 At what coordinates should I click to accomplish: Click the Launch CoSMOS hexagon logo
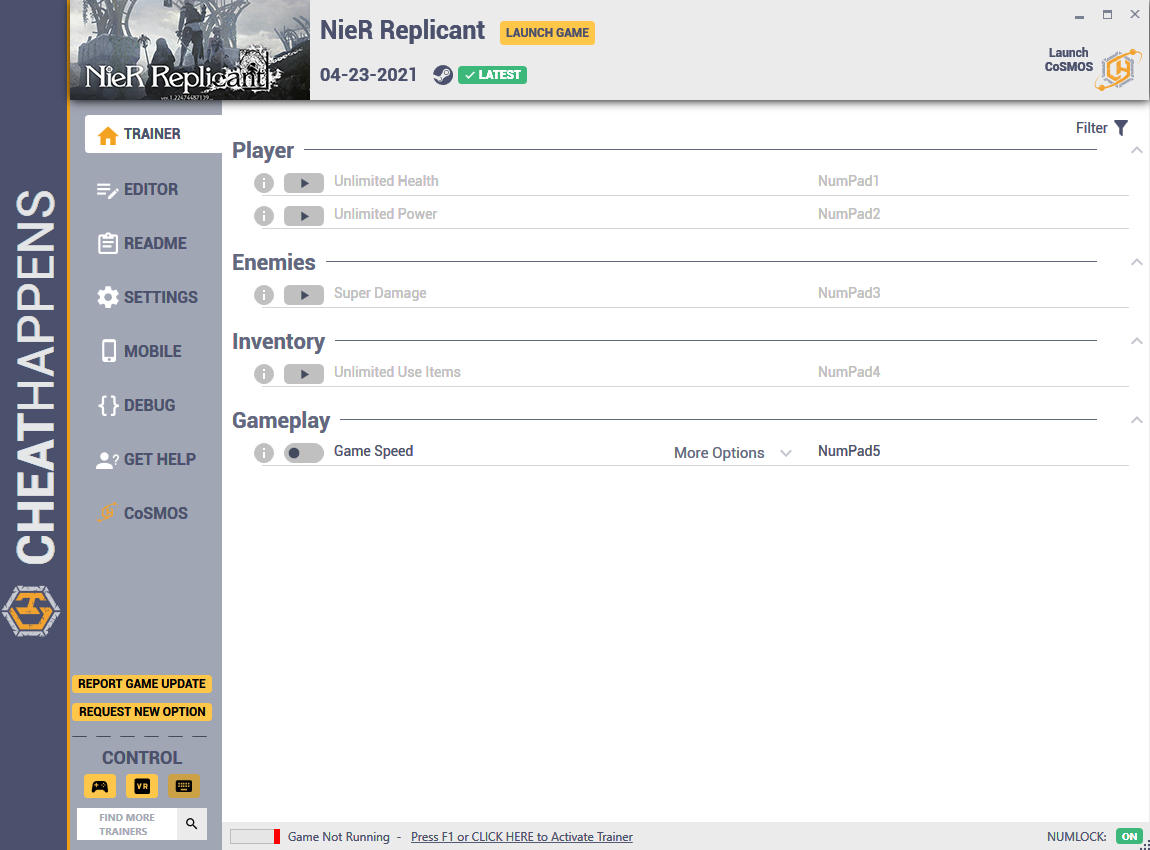click(x=1118, y=70)
